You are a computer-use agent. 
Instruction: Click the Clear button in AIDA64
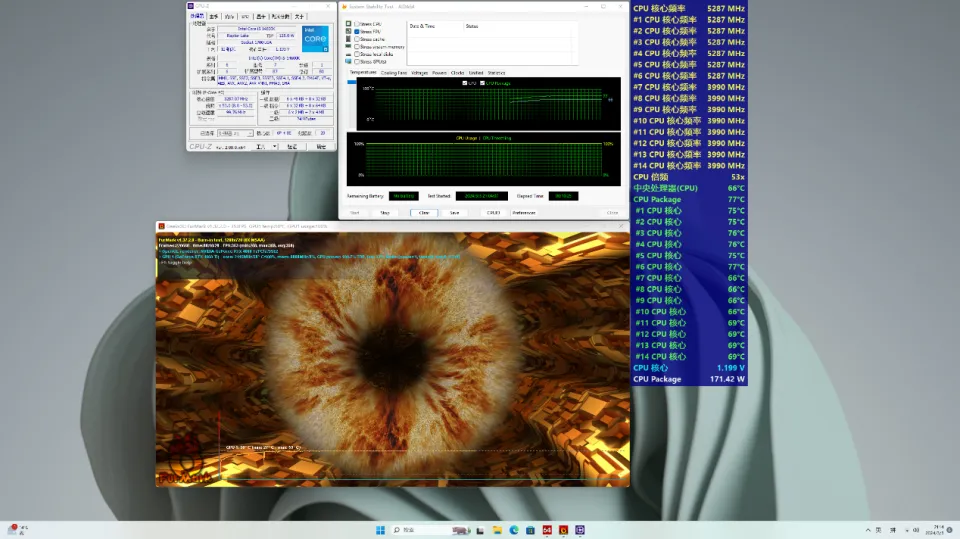coord(424,213)
